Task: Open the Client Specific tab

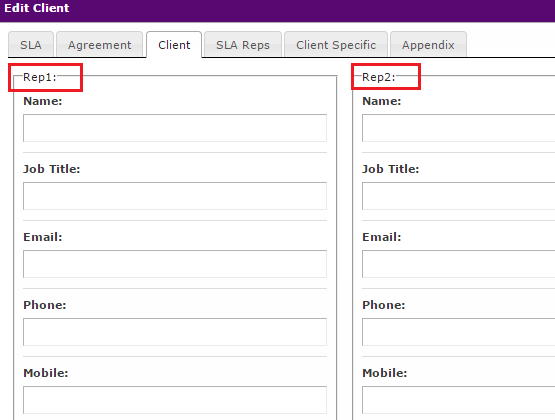Action: pos(336,45)
